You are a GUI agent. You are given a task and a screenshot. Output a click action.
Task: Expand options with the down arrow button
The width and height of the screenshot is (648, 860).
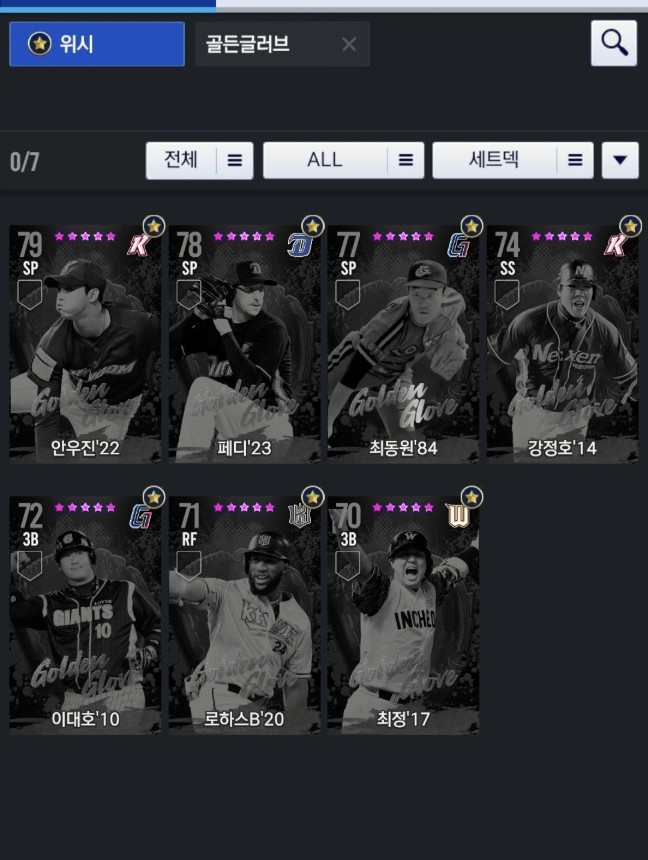pos(620,160)
